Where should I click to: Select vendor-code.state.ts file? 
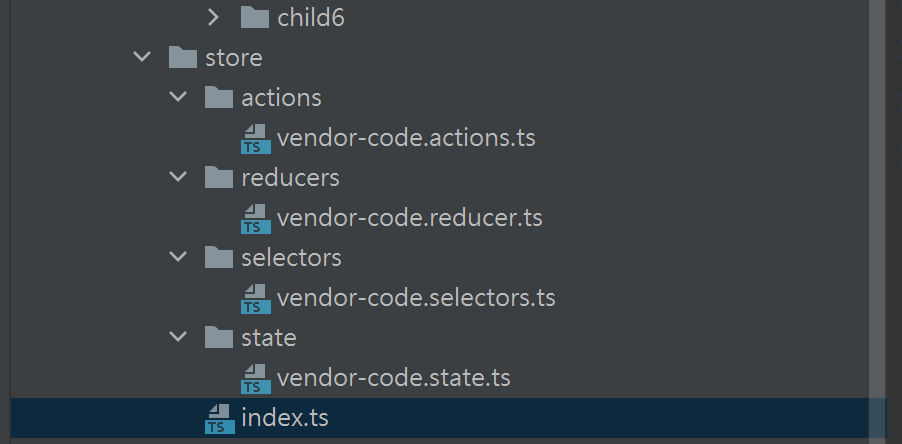point(393,378)
